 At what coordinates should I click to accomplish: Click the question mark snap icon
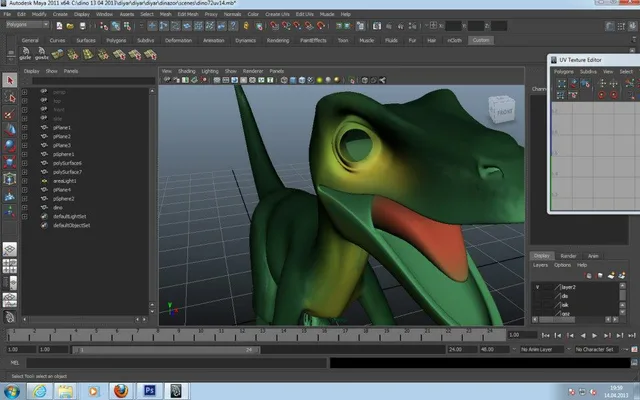pyautogui.click(x=233, y=26)
